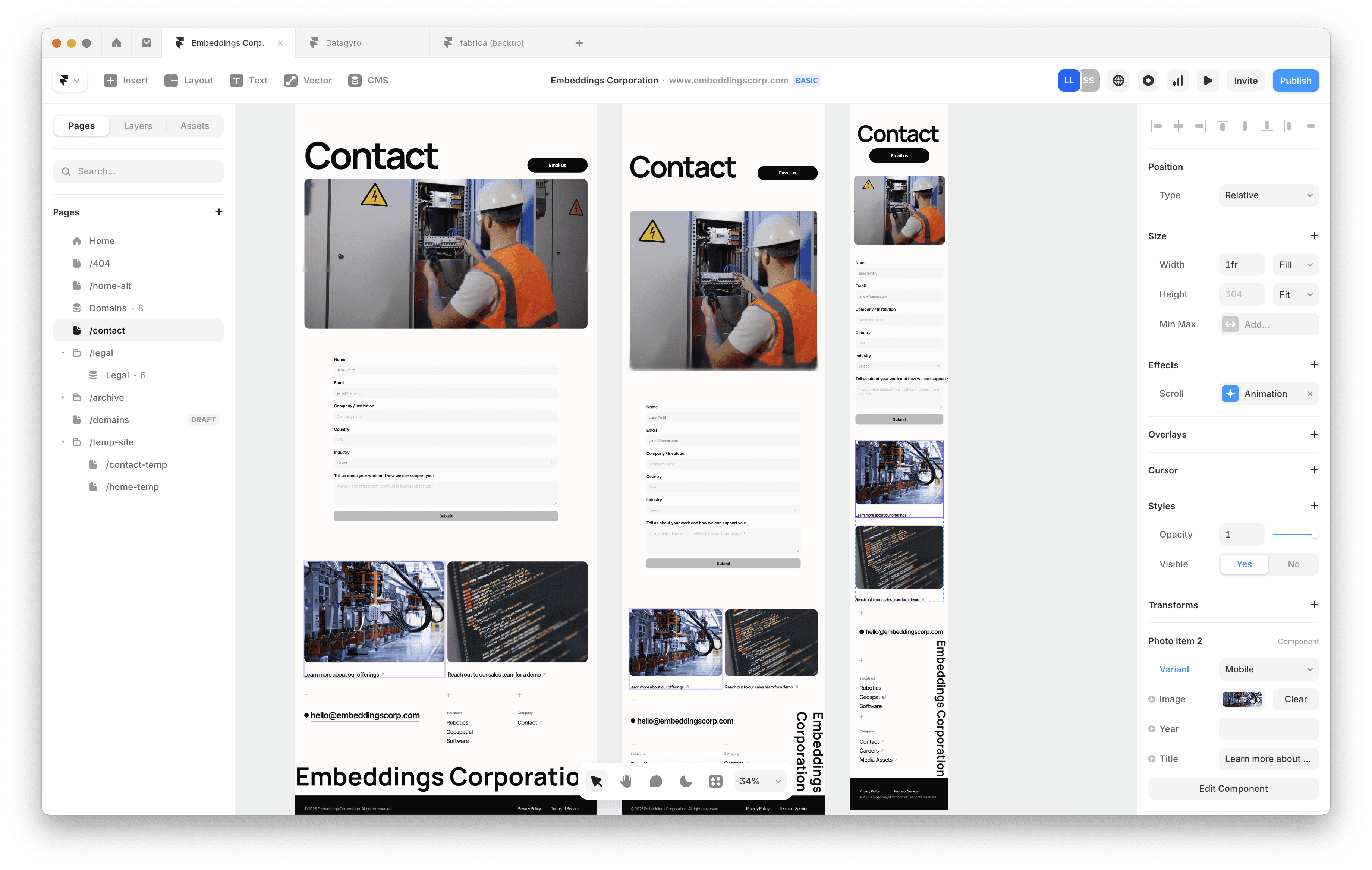Open the Variant Mobile dropdown
1372x870 pixels.
click(1268, 669)
